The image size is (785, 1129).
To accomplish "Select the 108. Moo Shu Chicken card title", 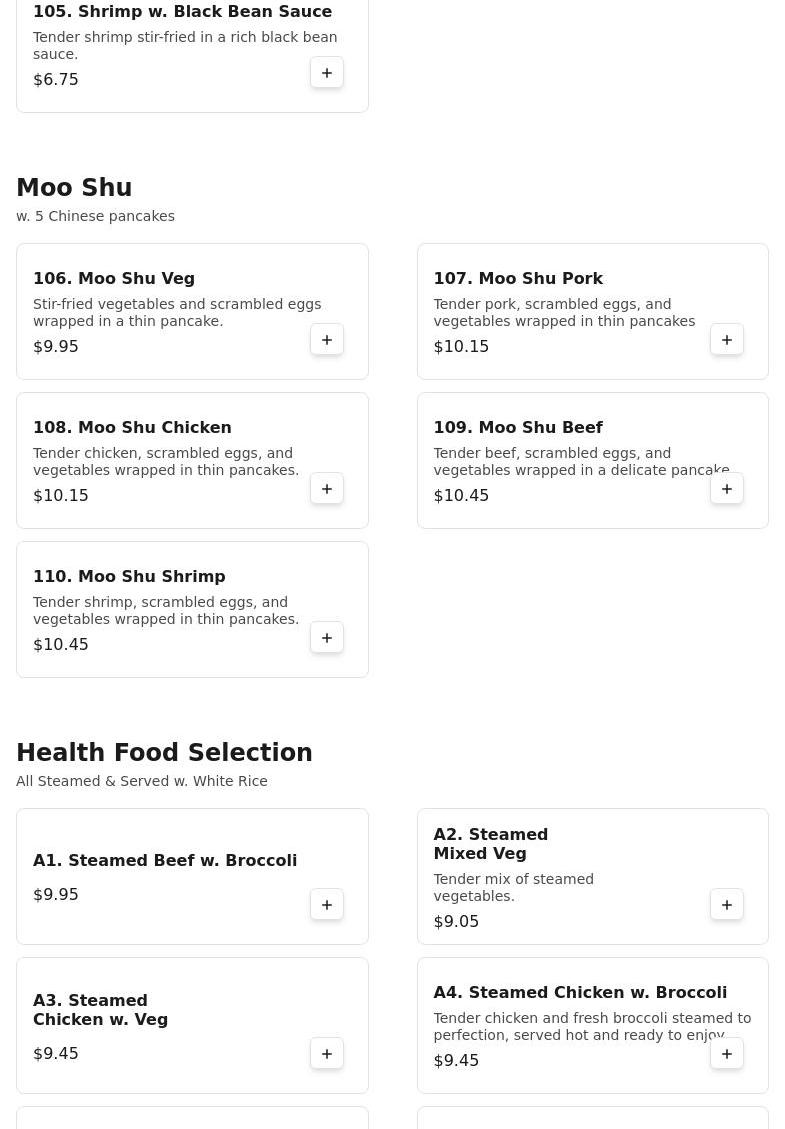I will 132,427.
